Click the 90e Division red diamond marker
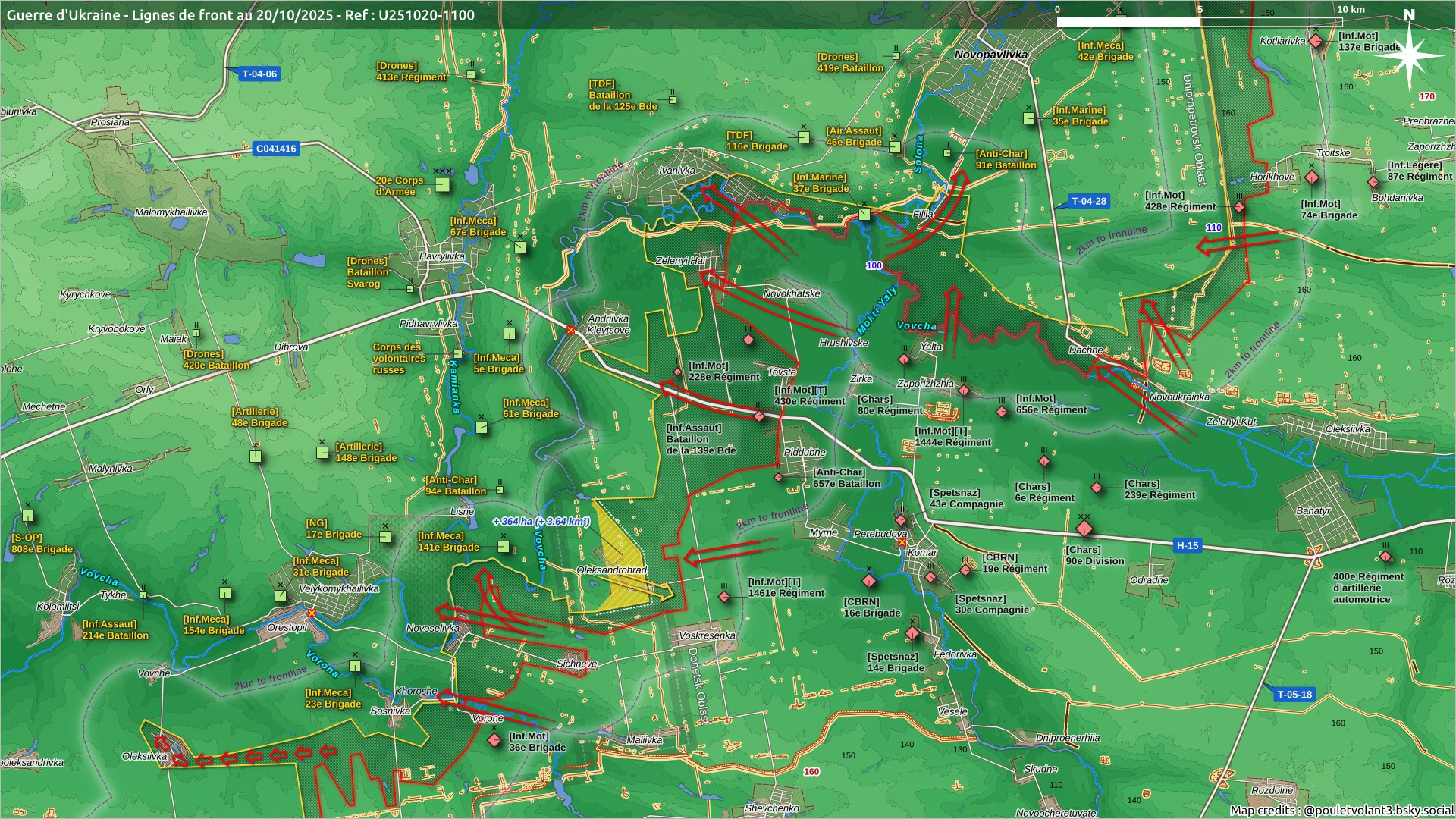 [1084, 529]
